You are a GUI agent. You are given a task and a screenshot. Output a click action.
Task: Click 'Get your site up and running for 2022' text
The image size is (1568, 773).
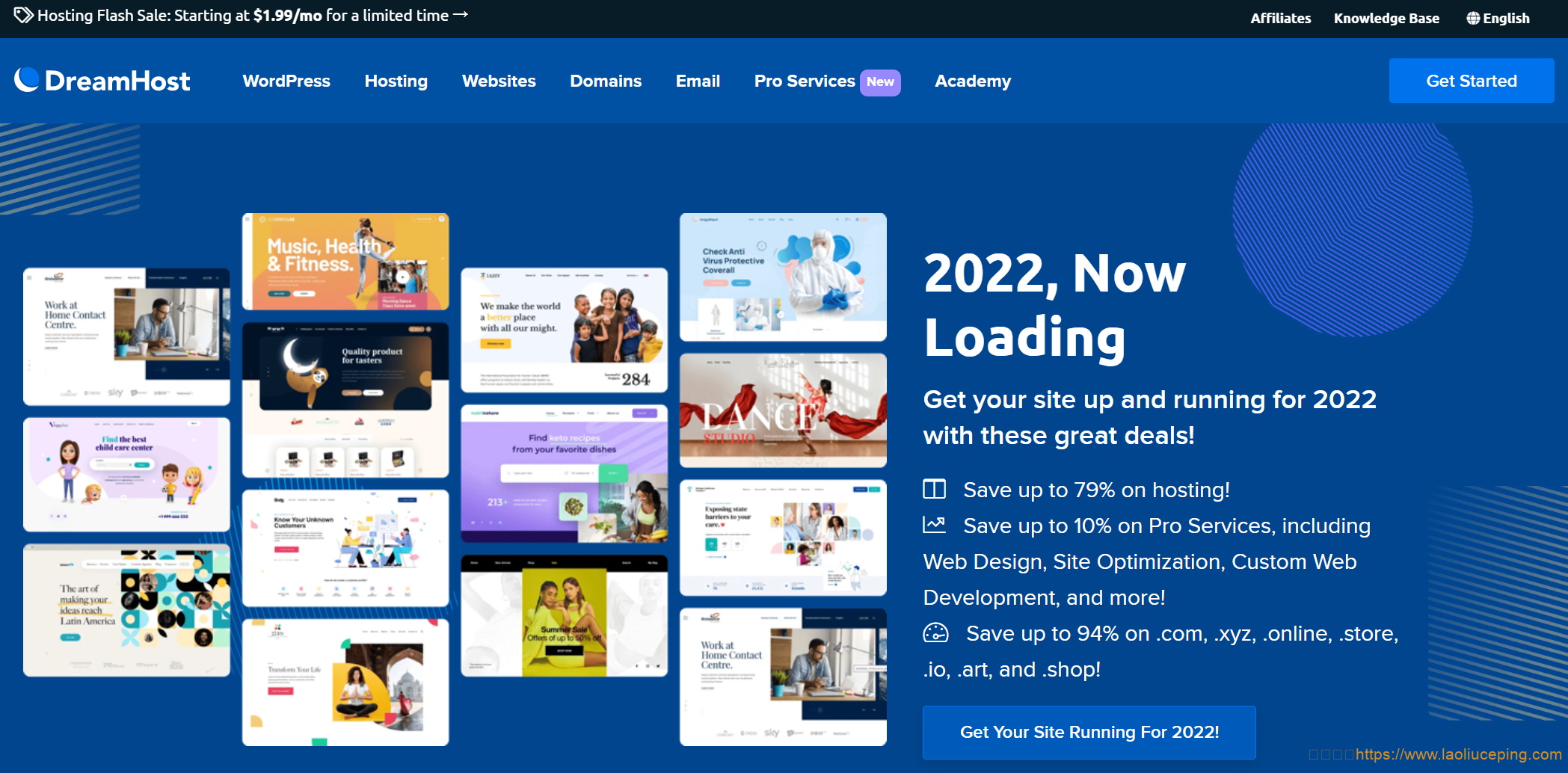(x=1150, y=417)
